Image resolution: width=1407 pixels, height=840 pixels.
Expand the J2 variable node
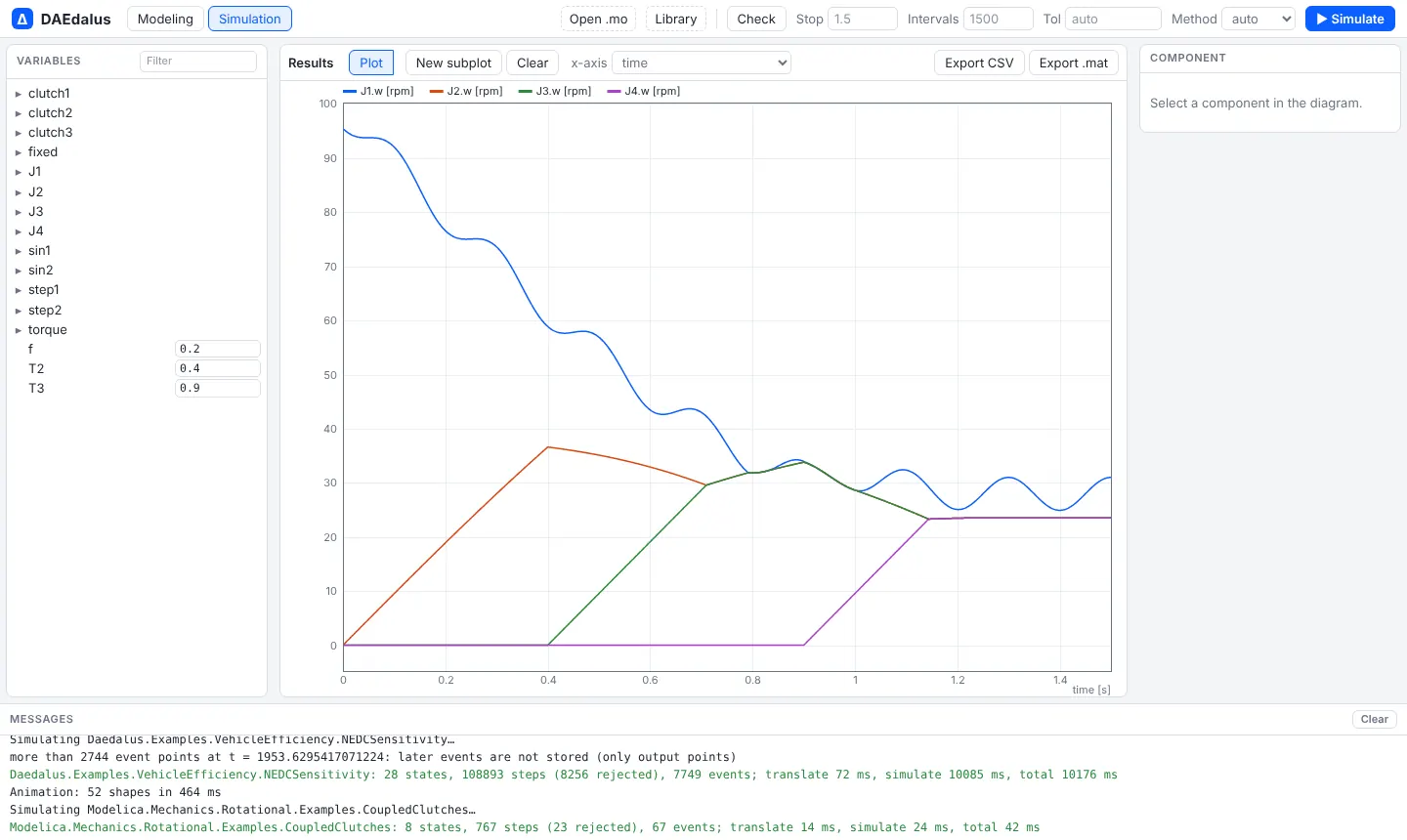[19, 192]
